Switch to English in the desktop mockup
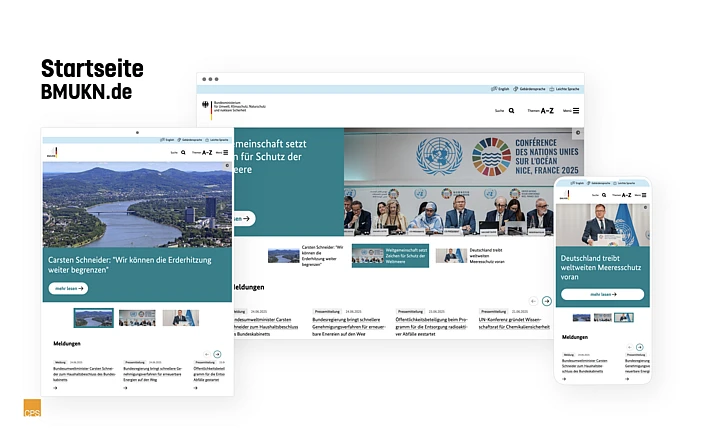 tap(500, 89)
